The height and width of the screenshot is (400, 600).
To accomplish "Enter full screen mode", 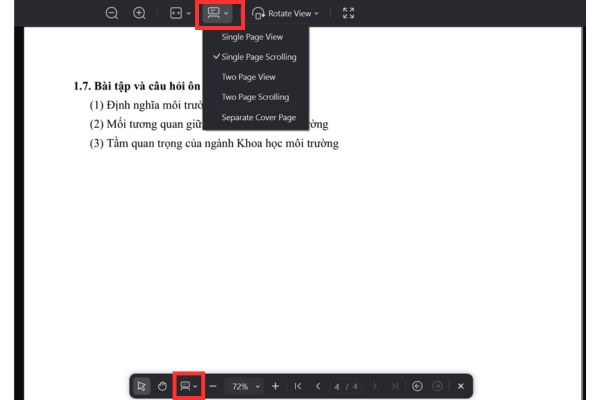I will 349,13.
